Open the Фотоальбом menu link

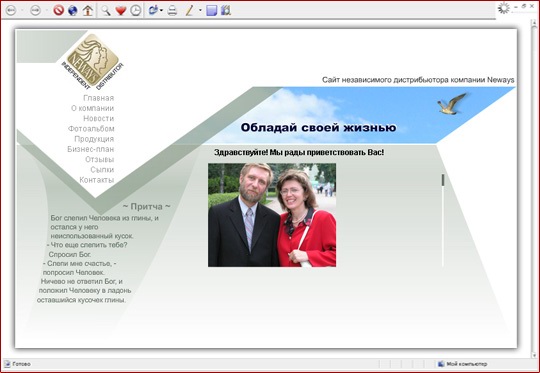pyautogui.click(x=91, y=129)
